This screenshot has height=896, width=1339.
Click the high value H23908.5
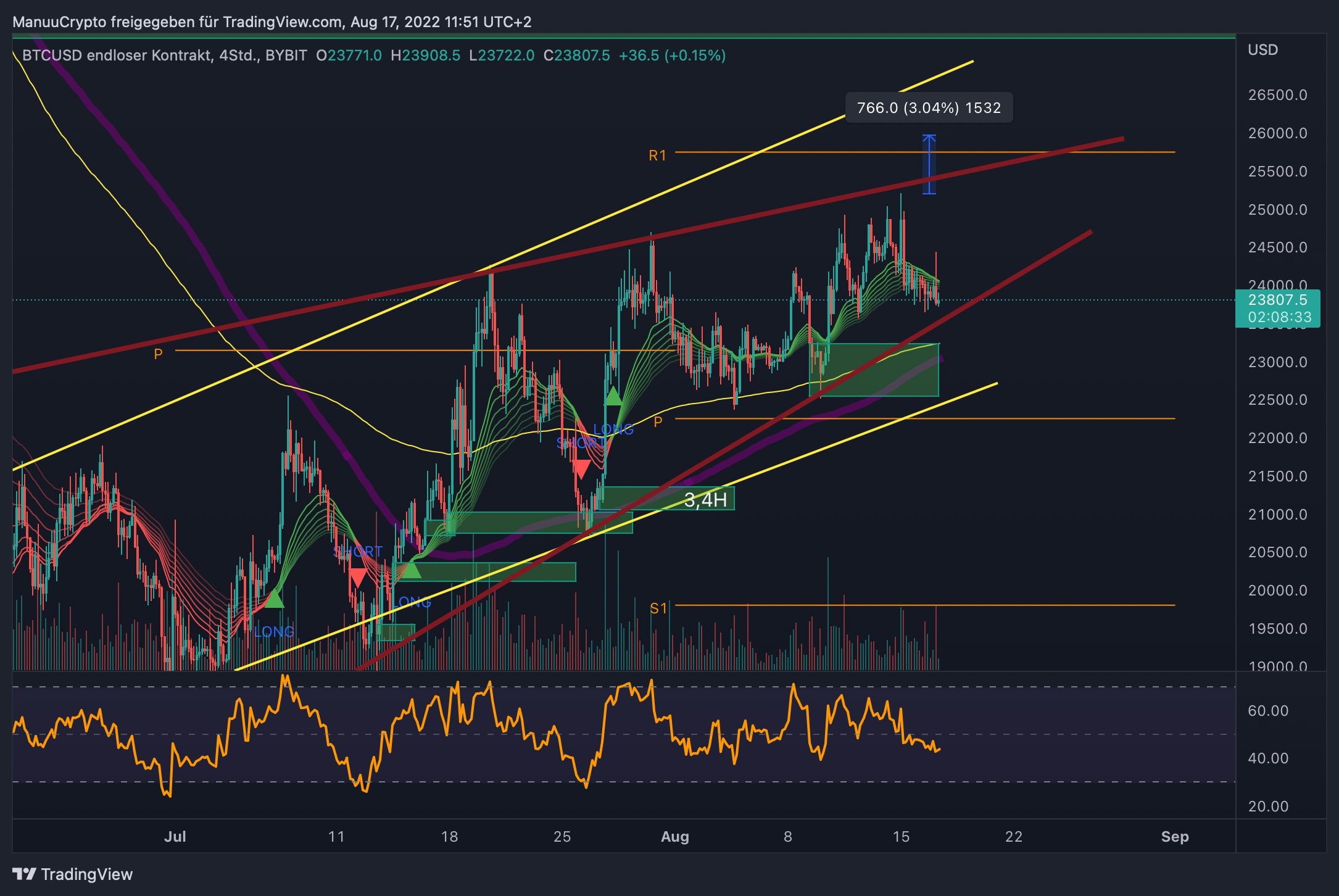click(x=425, y=56)
